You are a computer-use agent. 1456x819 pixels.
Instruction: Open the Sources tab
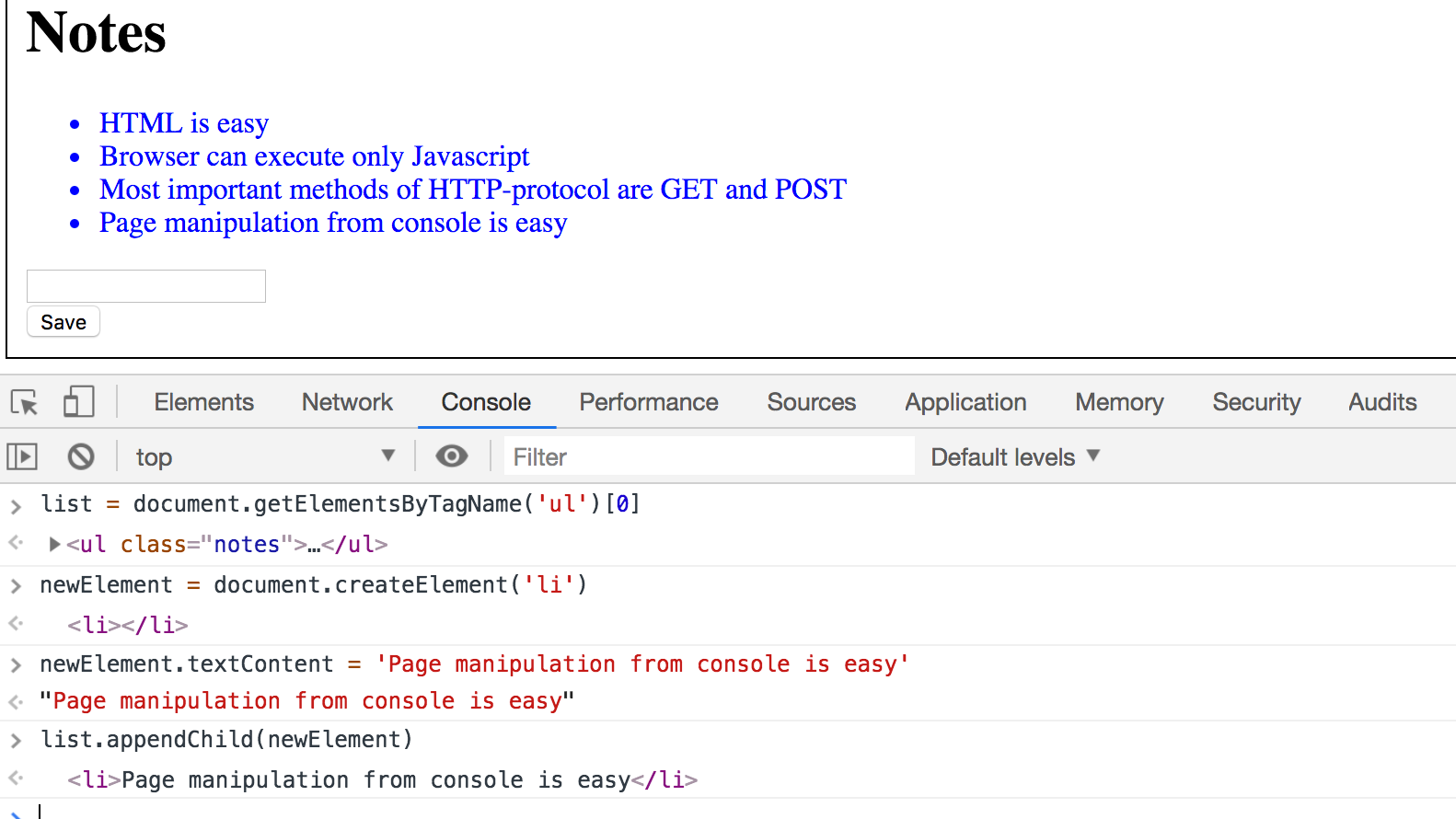pyautogui.click(x=811, y=402)
